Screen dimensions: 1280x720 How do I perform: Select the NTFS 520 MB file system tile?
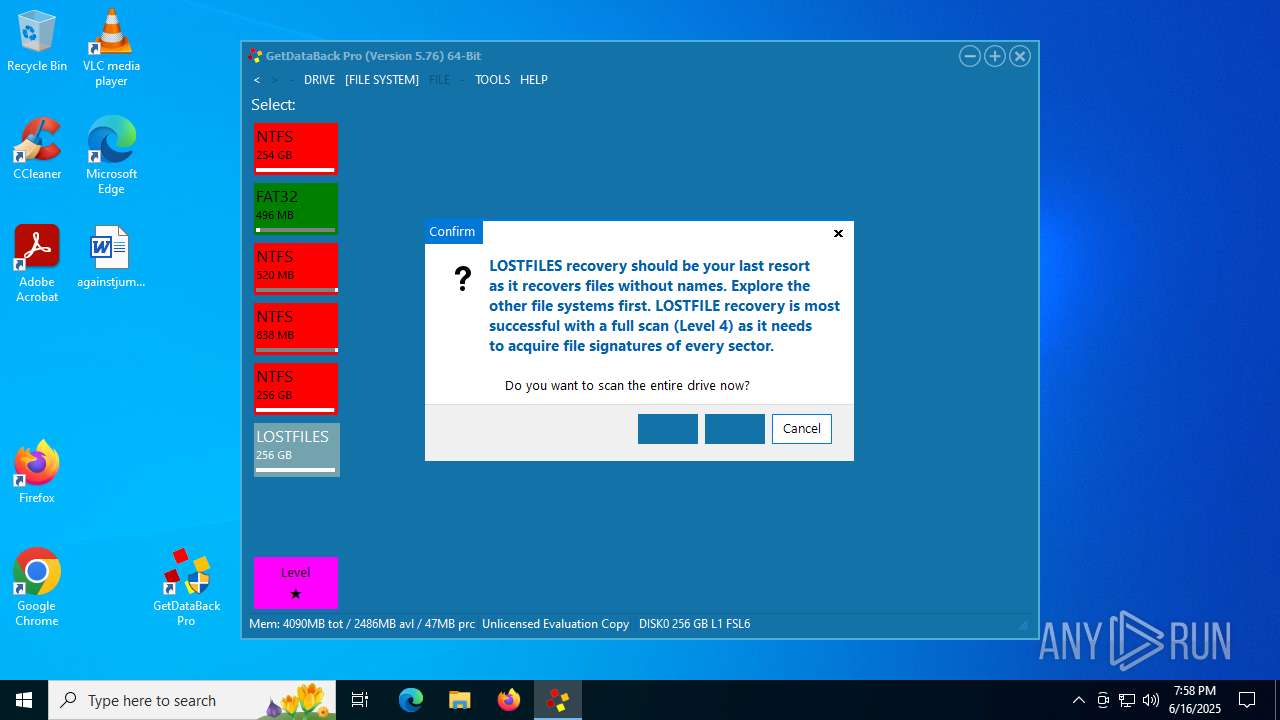(x=296, y=269)
